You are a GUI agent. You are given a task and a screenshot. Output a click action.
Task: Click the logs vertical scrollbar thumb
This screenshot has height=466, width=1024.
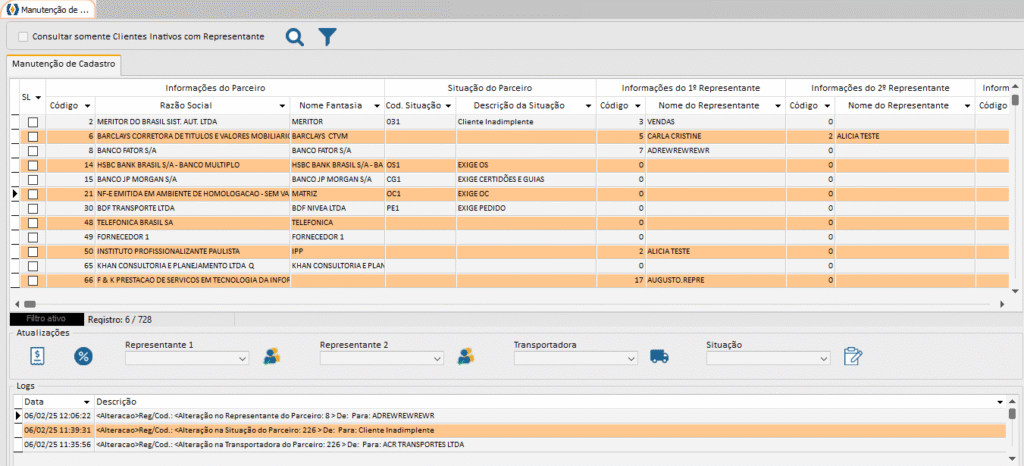click(x=1012, y=414)
